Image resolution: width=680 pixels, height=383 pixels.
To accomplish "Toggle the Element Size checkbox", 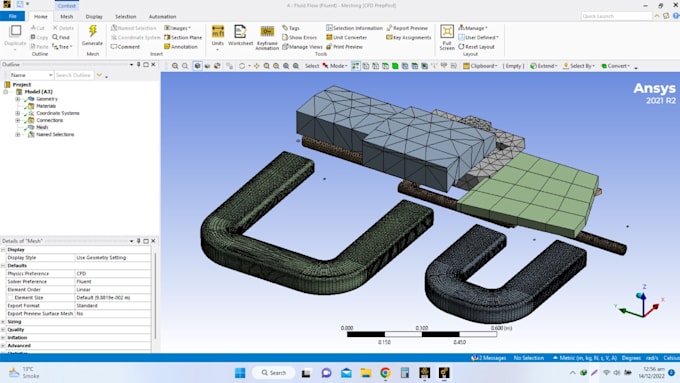I will pos(10,298).
